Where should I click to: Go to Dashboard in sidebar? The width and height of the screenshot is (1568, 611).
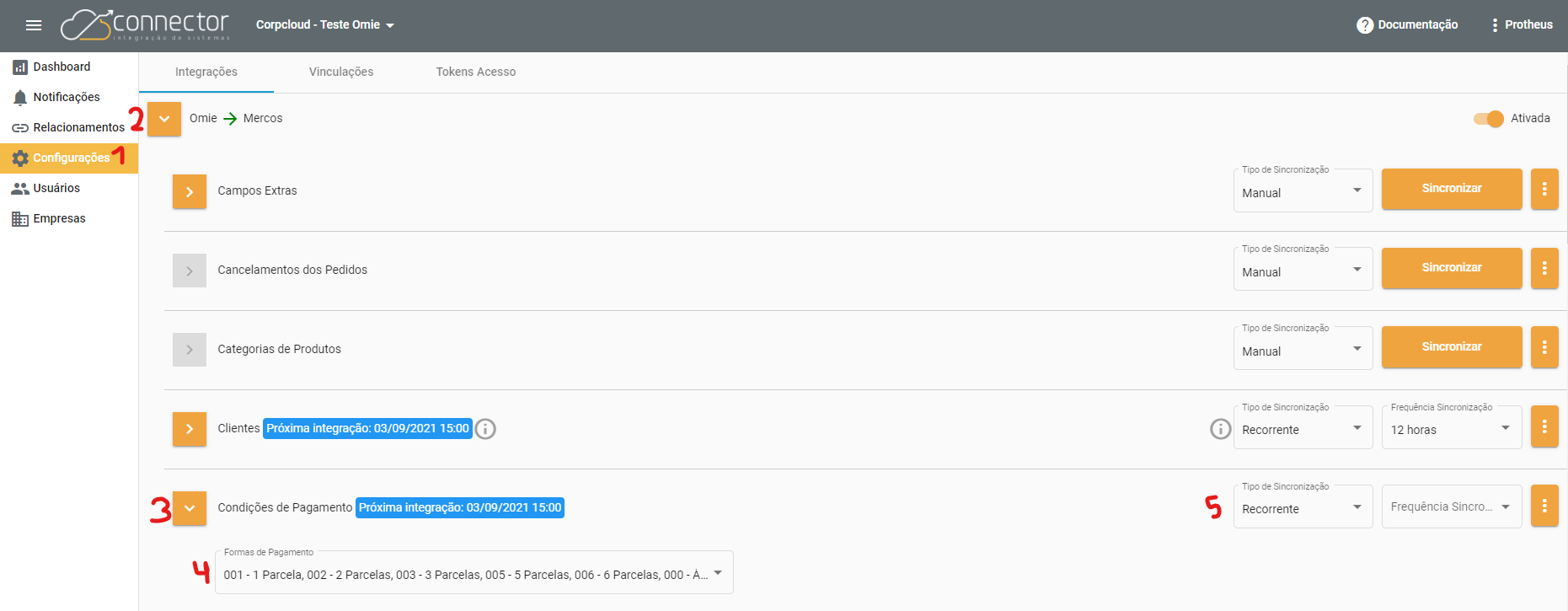(69, 67)
